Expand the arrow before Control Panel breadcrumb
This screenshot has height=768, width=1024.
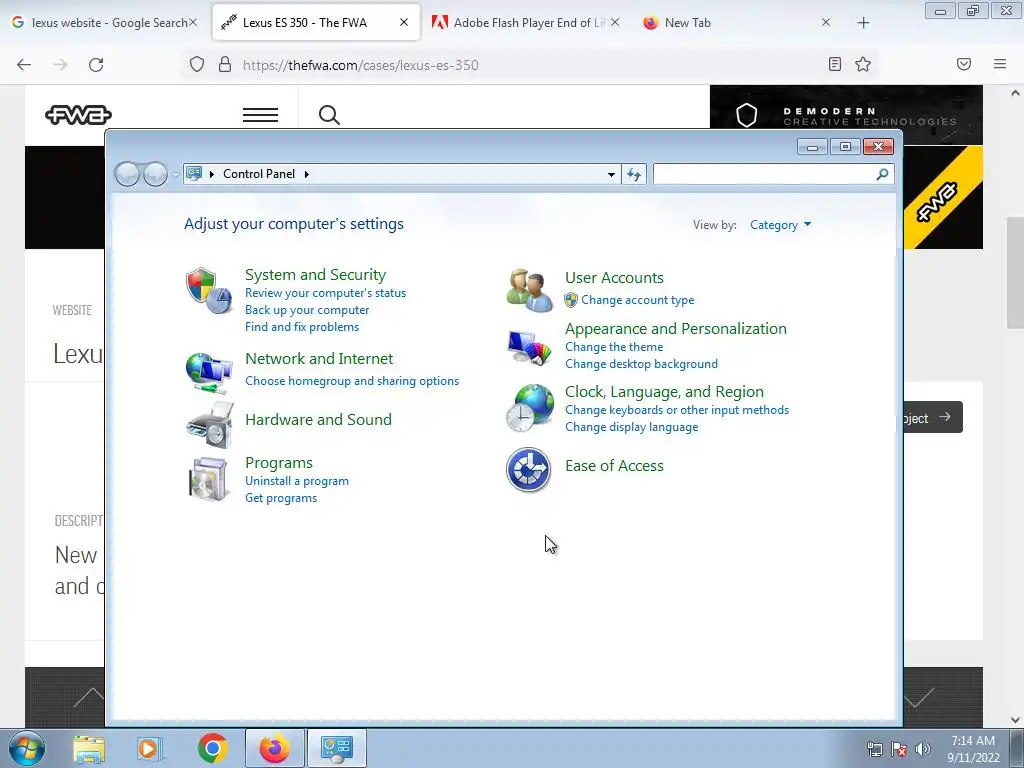coord(212,174)
